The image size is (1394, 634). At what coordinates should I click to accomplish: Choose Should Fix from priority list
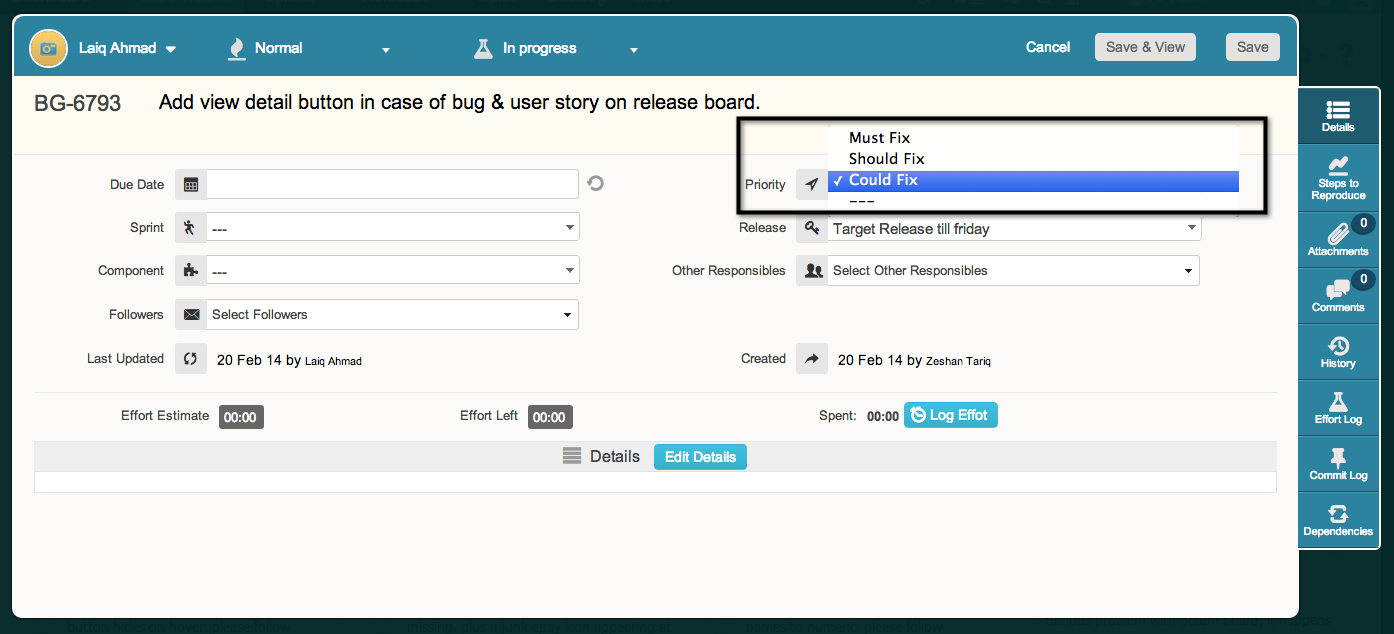pos(886,159)
